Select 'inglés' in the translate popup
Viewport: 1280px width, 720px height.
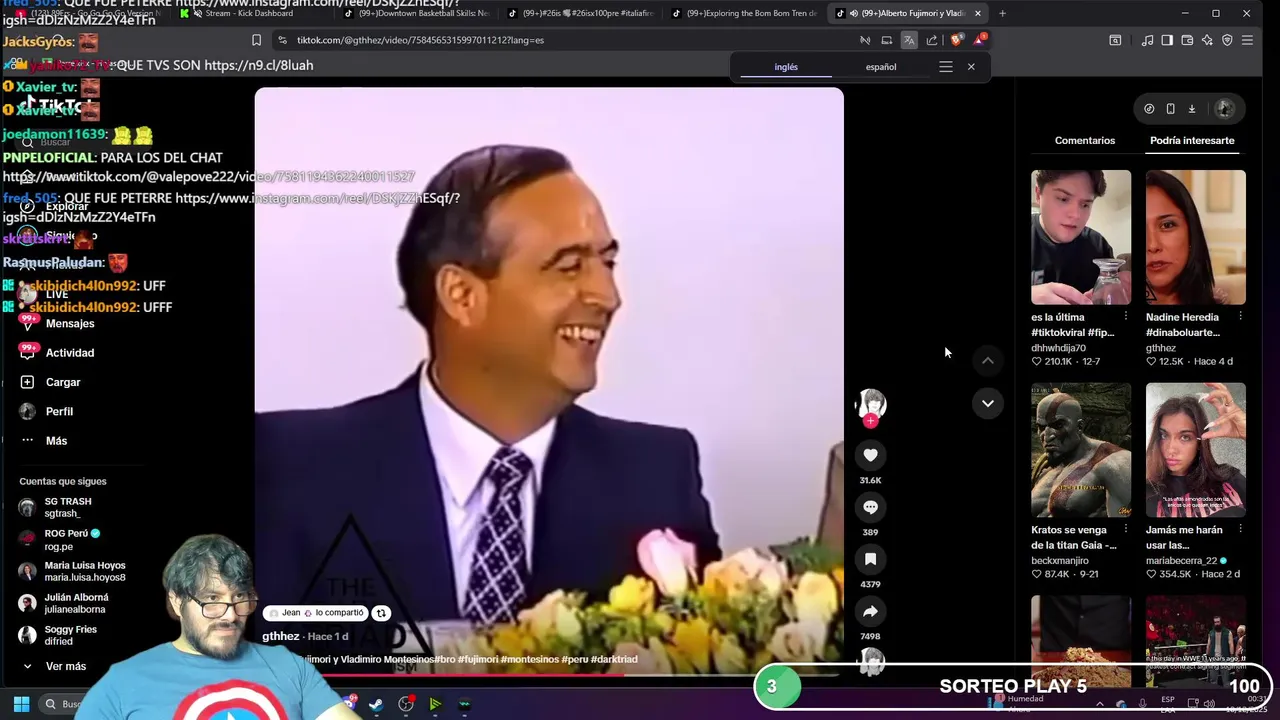(786, 67)
